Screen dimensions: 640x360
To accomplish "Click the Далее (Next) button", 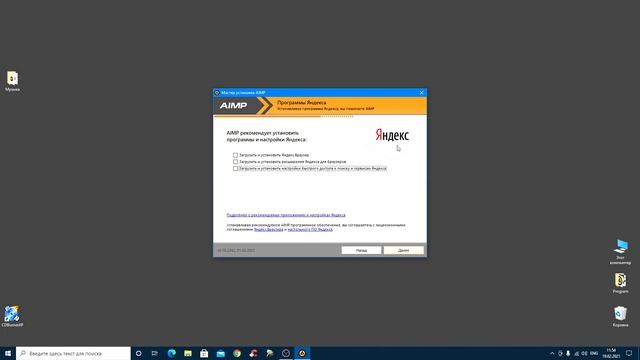I will click(403, 250).
